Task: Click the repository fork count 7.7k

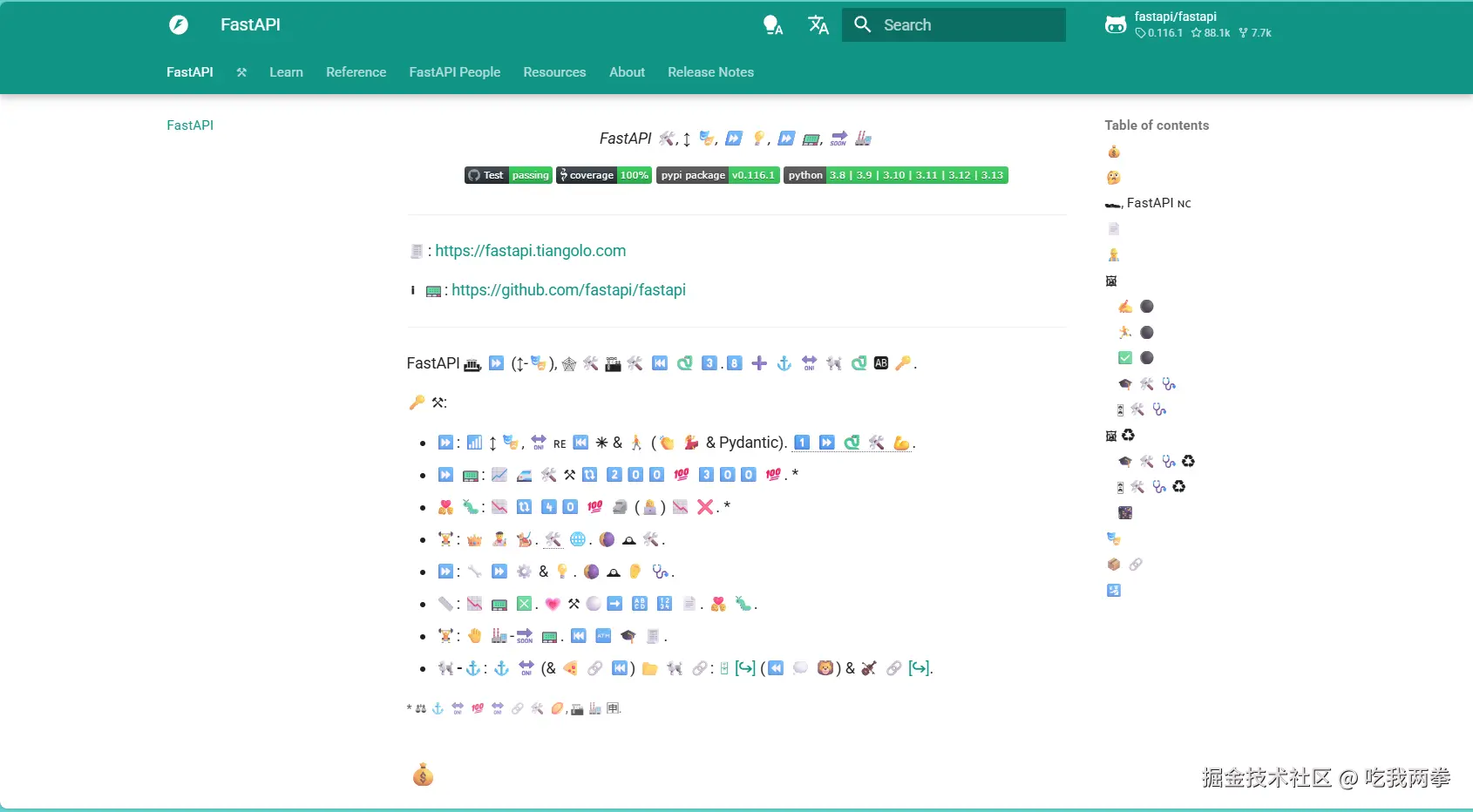Action: click(x=1255, y=33)
